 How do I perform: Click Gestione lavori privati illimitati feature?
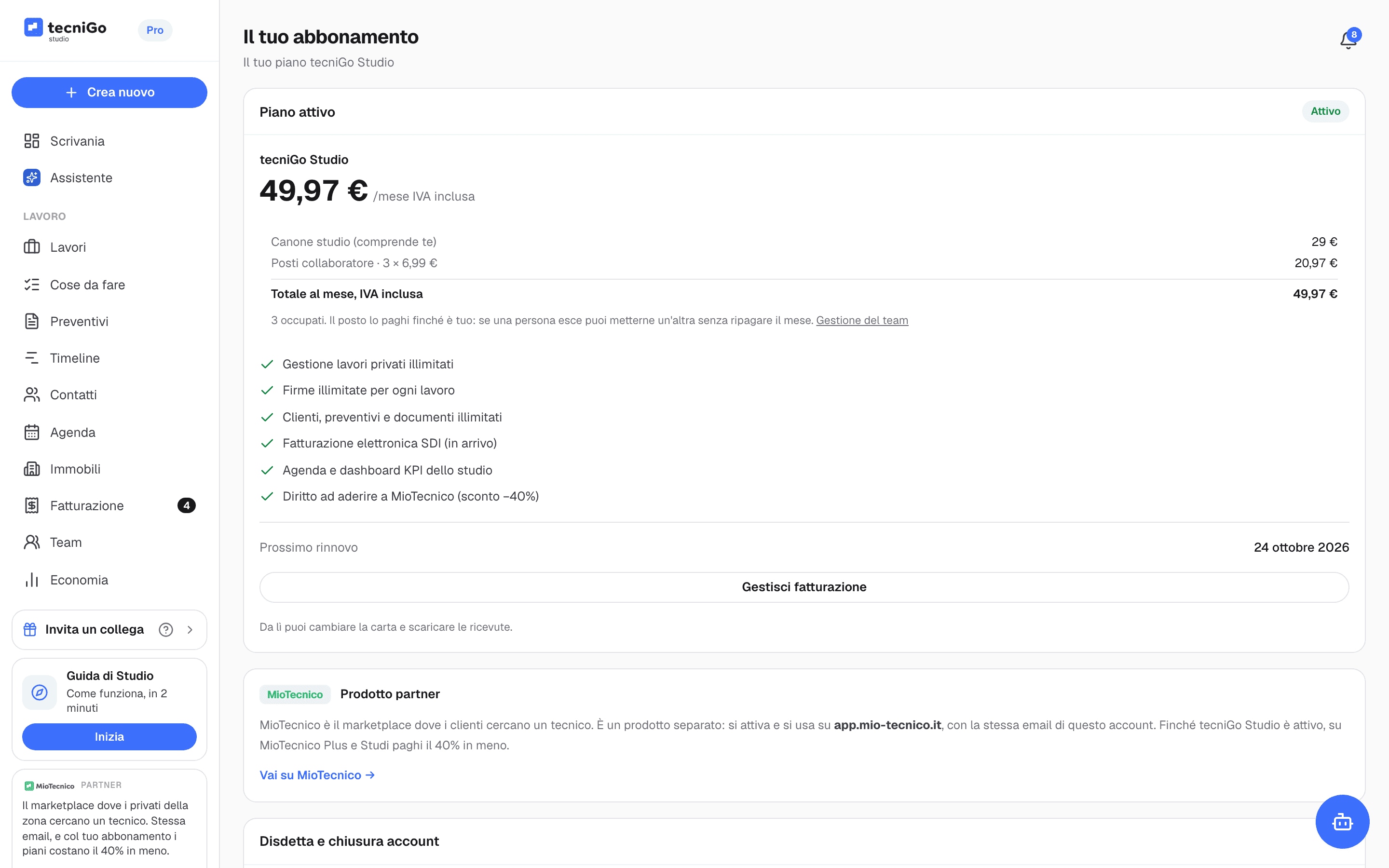368,364
